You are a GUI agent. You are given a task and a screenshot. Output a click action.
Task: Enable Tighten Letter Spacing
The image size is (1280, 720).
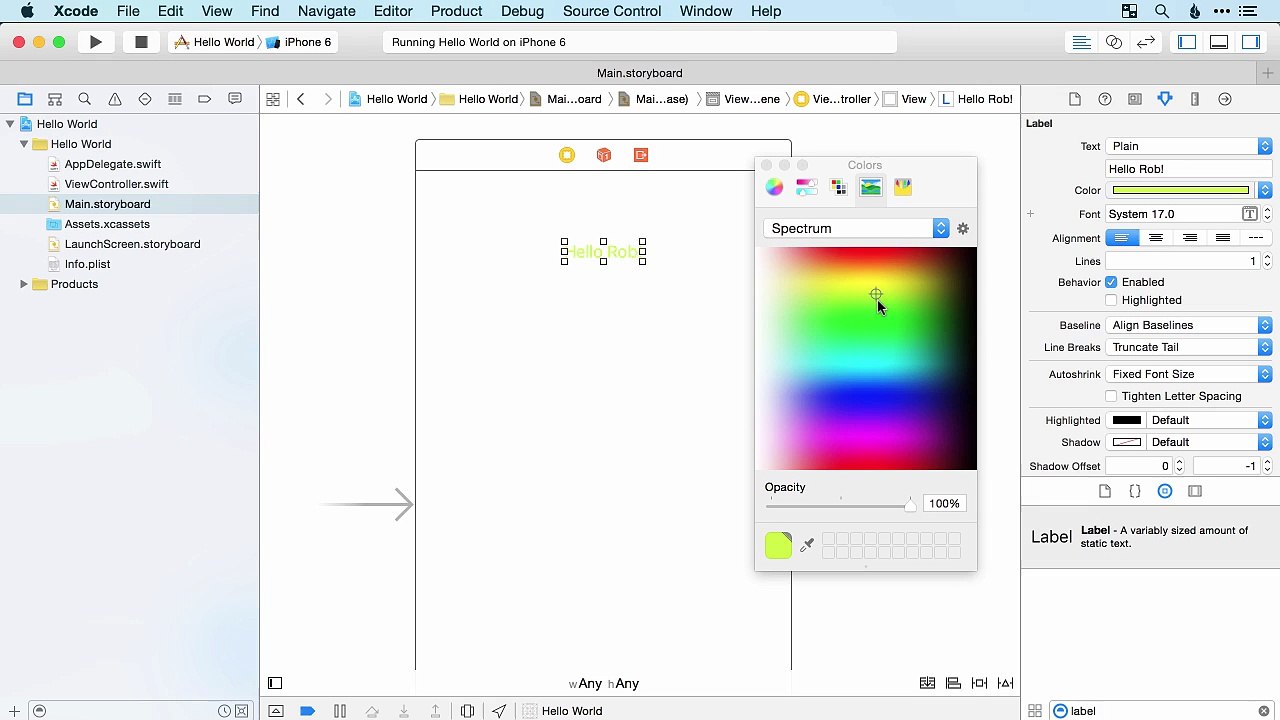click(x=1111, y=396)
